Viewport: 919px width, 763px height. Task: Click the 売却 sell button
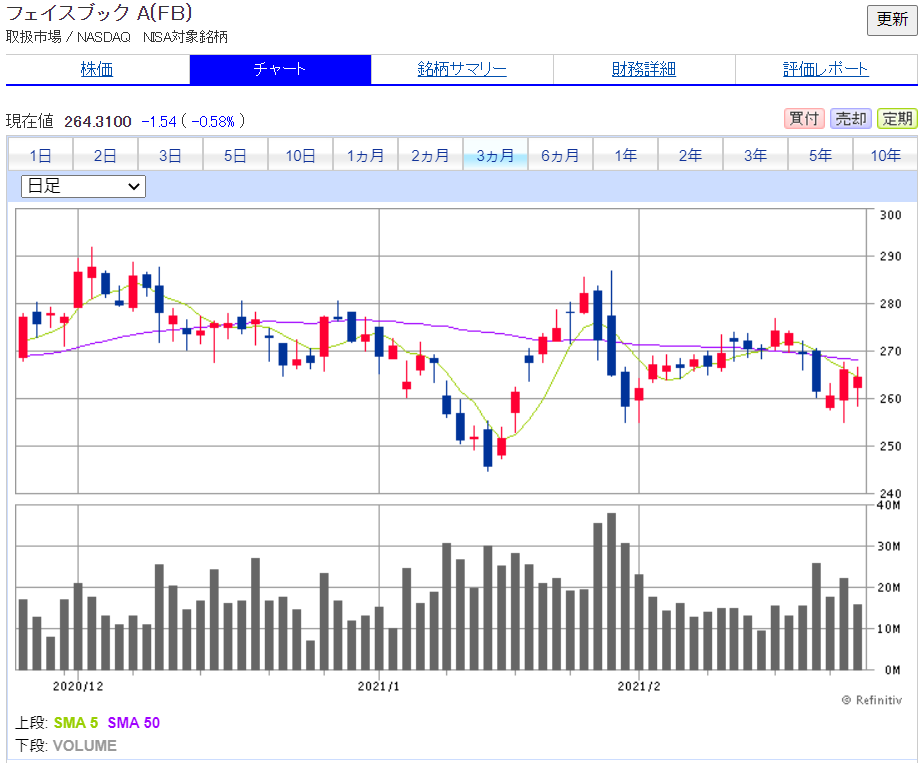point(851,119)
